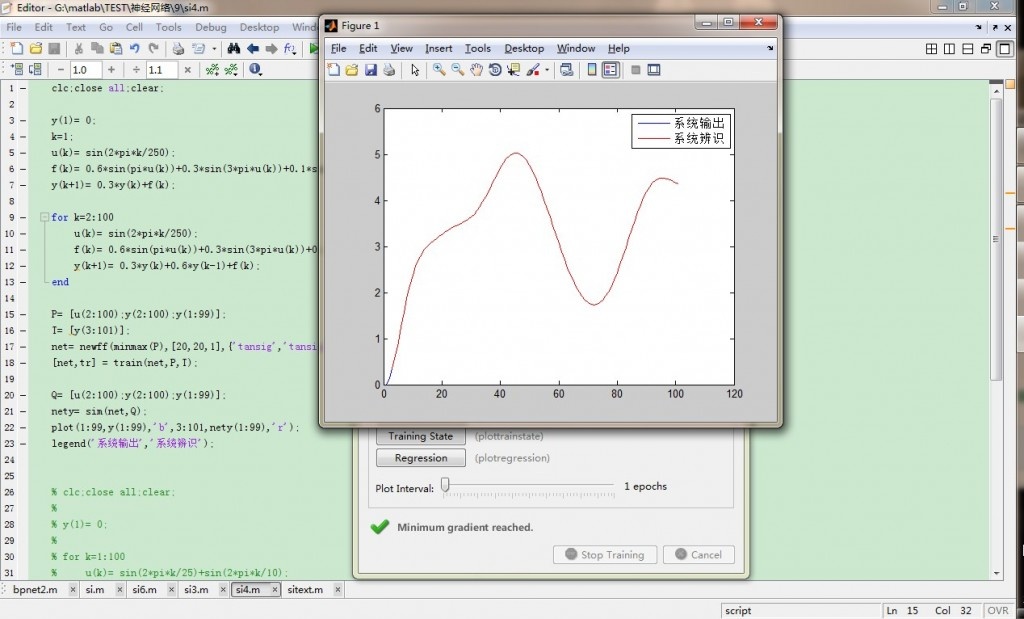Print the figure from Figure 1 toolbar
This screenshot has width=1024, height=619.
point(389,70)
